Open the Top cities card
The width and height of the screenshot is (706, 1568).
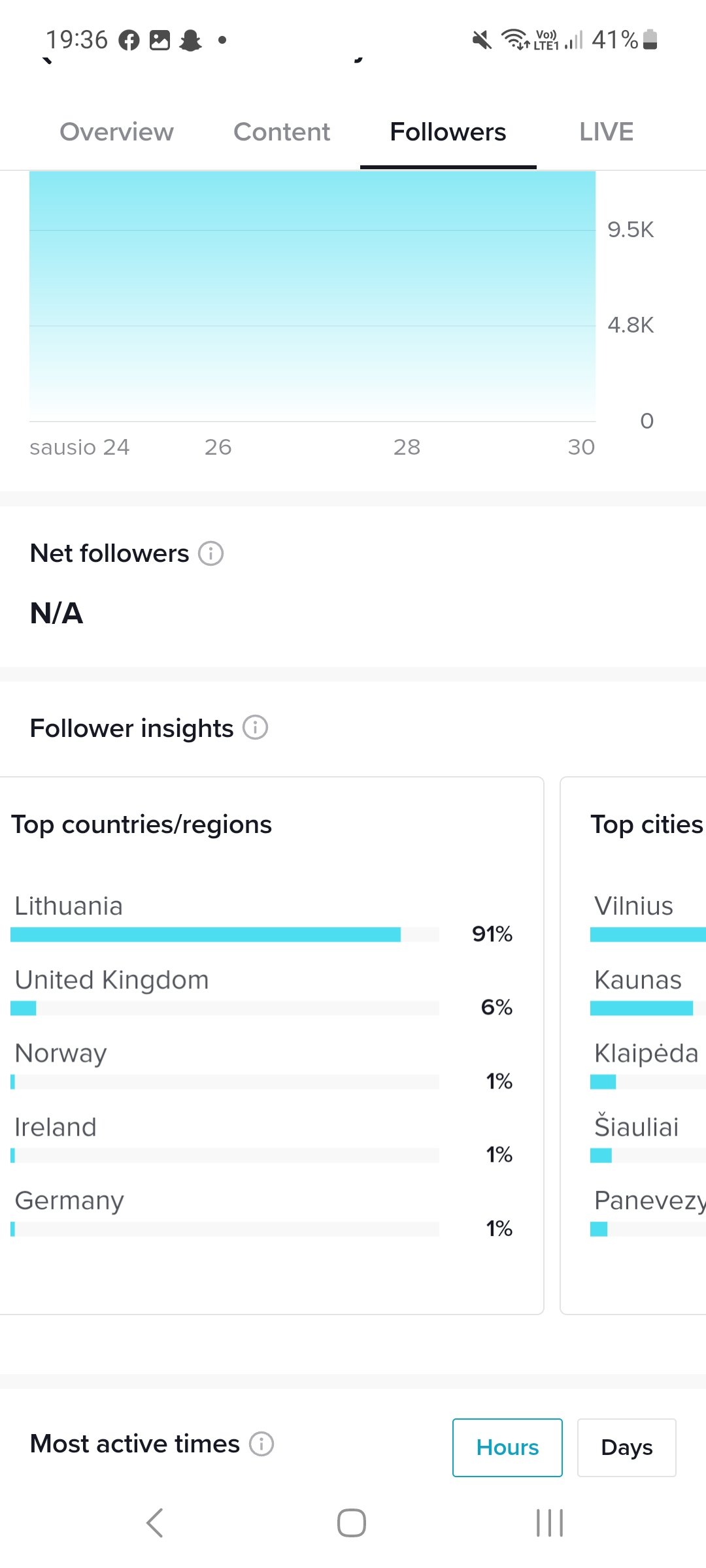pos(633,1045)
